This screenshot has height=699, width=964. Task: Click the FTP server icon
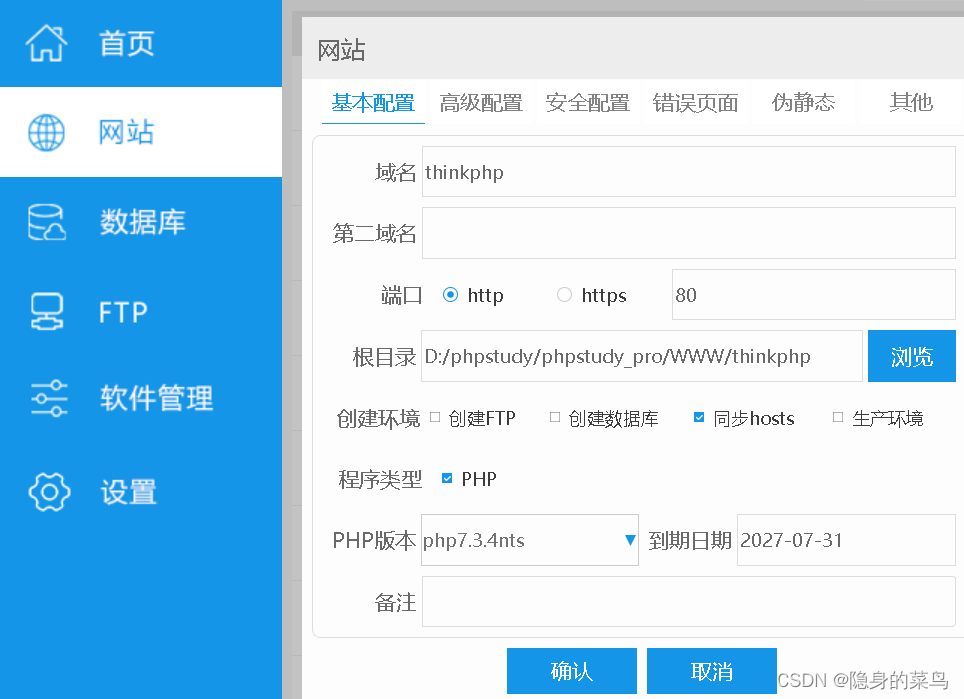pos(47,312)
